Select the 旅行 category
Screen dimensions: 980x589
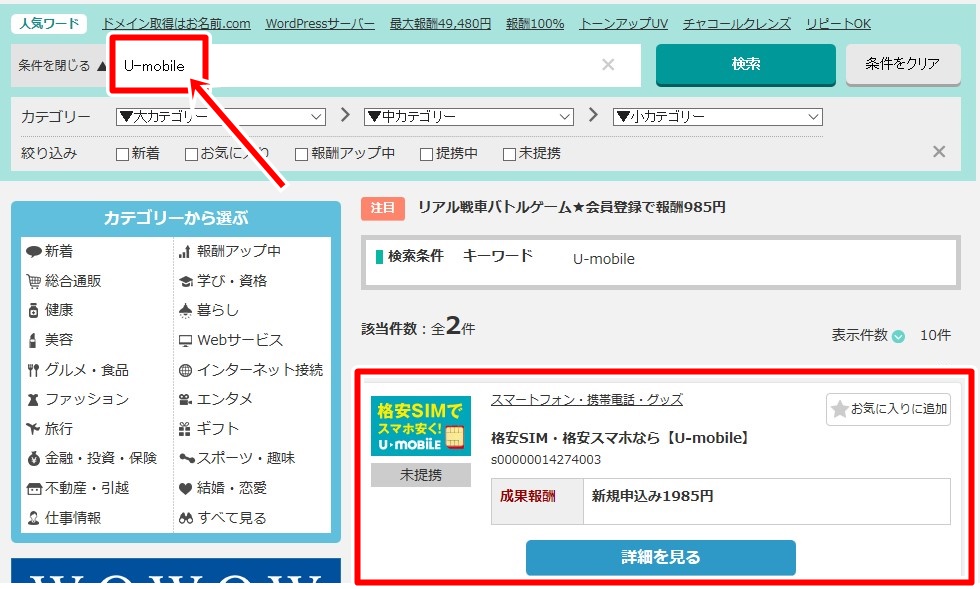tap(59, 428)
